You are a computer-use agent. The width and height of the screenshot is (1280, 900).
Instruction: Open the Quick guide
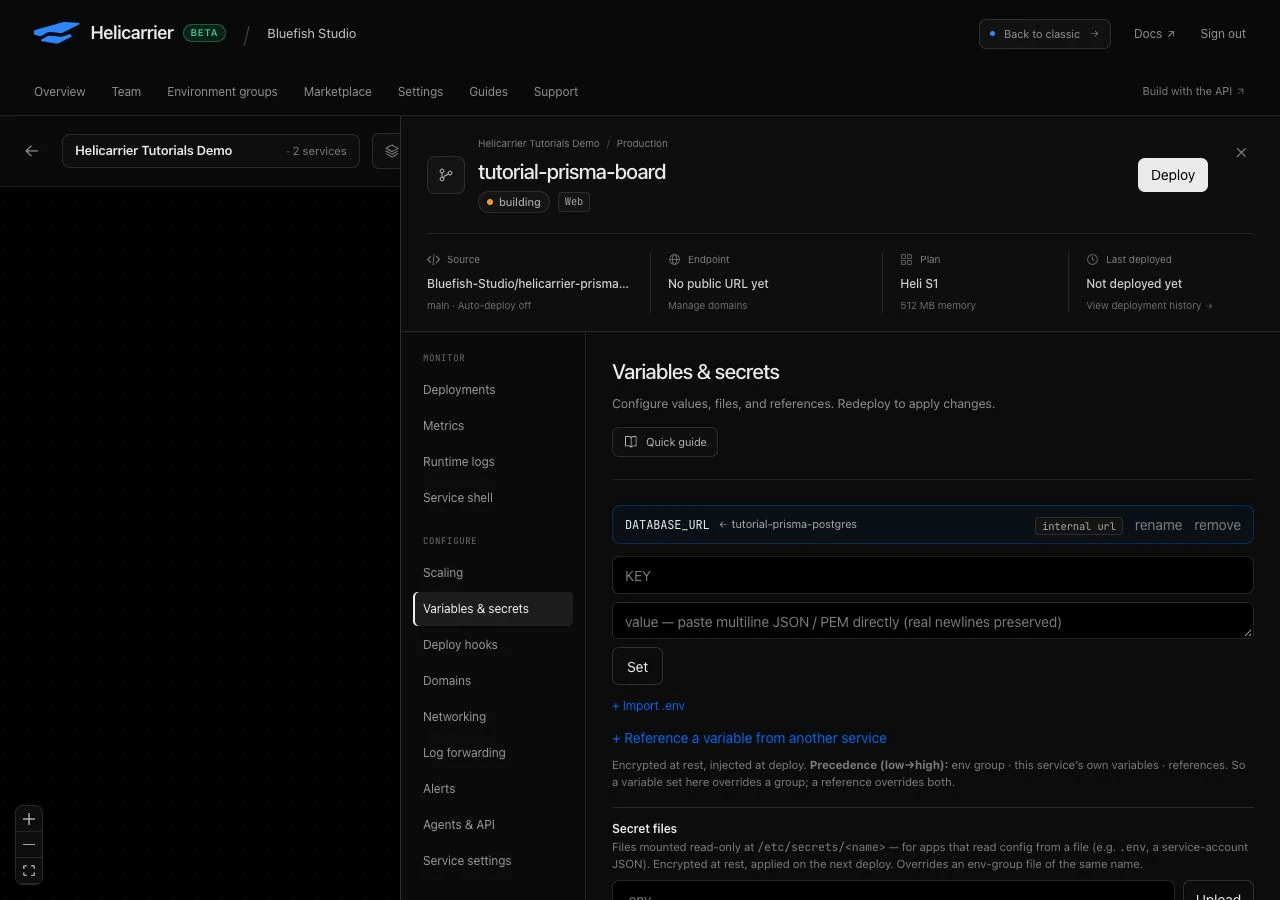pyautogui.click(x=665, y=442)
